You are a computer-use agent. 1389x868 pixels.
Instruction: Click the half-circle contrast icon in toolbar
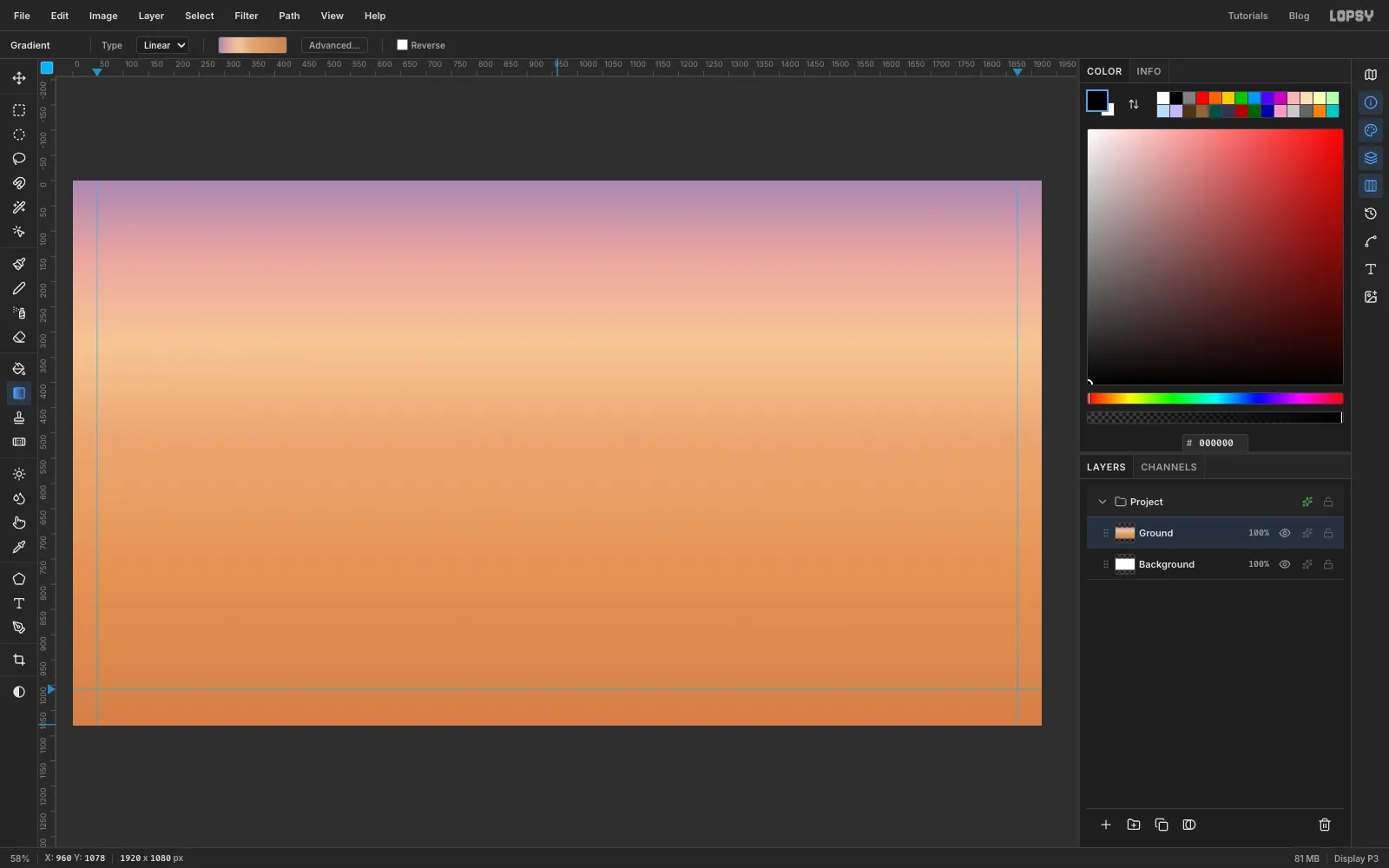coord(19,692)
